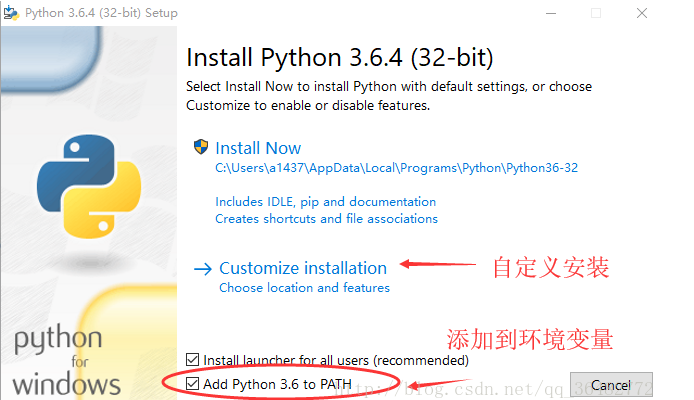
Task: Click the greyed-out maximize button
Action: coord(596,13)
